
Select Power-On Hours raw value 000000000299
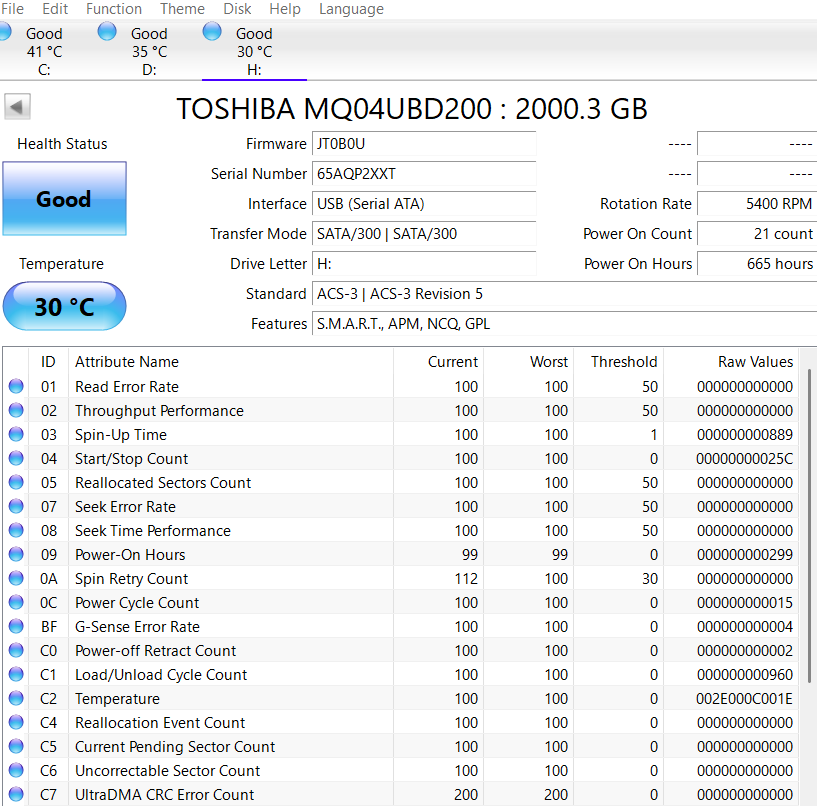[745, 554]
